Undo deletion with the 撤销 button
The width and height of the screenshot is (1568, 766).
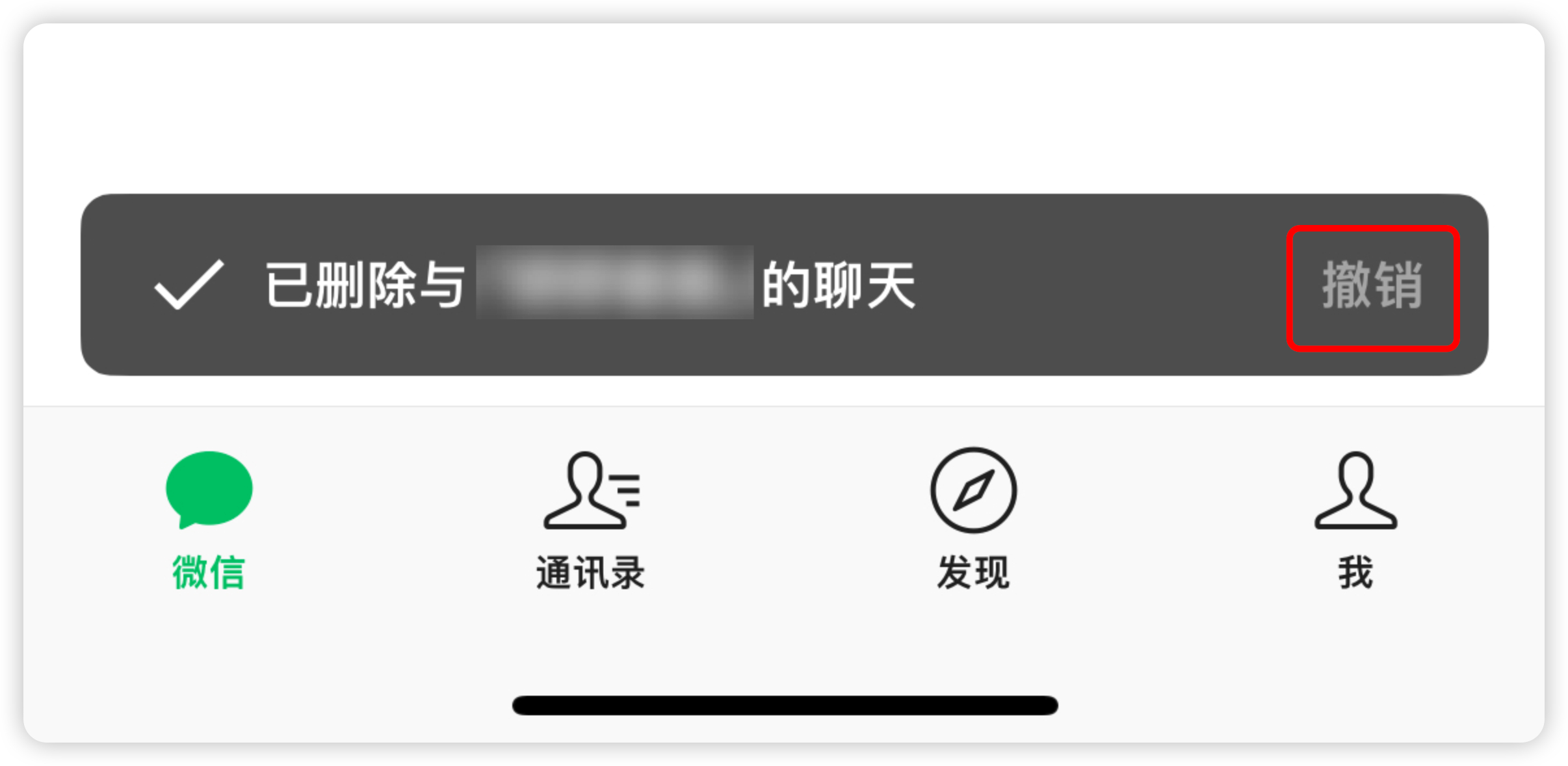tap(1372, 285)
